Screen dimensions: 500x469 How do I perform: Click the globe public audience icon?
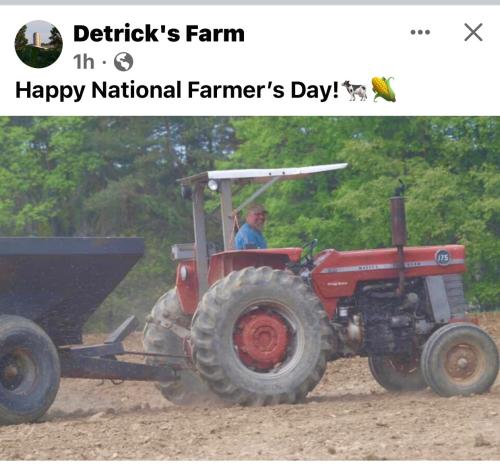123,62
